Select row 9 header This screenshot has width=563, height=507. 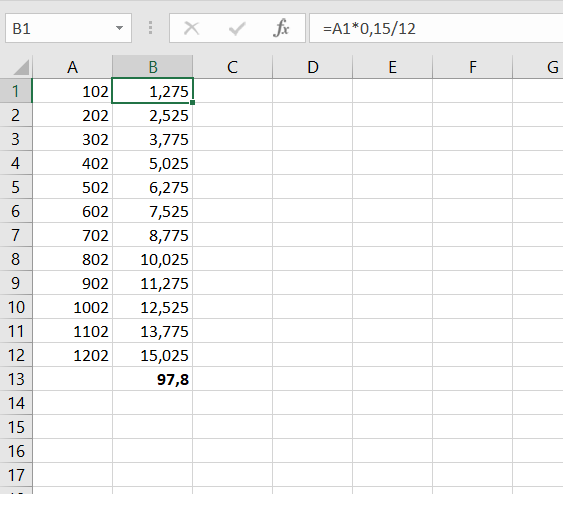[x=16, y=283]
